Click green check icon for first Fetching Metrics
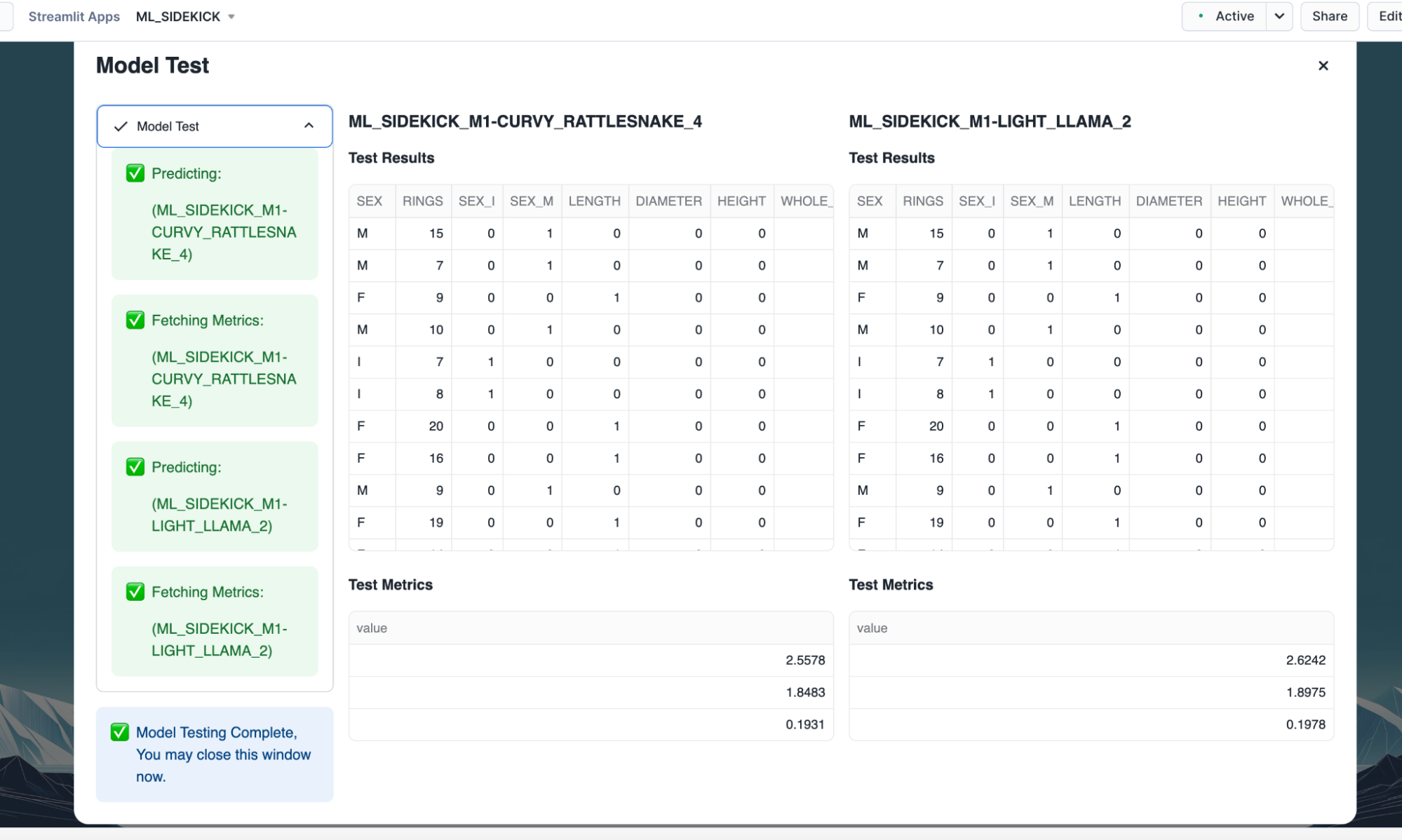The width and height of the screenshot is (1402, 840). [x=135, y=320]
